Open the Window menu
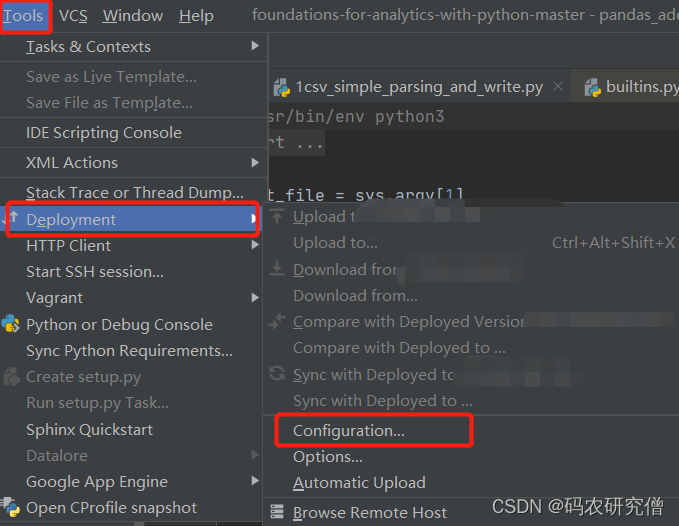This screenshot has height=526, width=679. (133, 16)
